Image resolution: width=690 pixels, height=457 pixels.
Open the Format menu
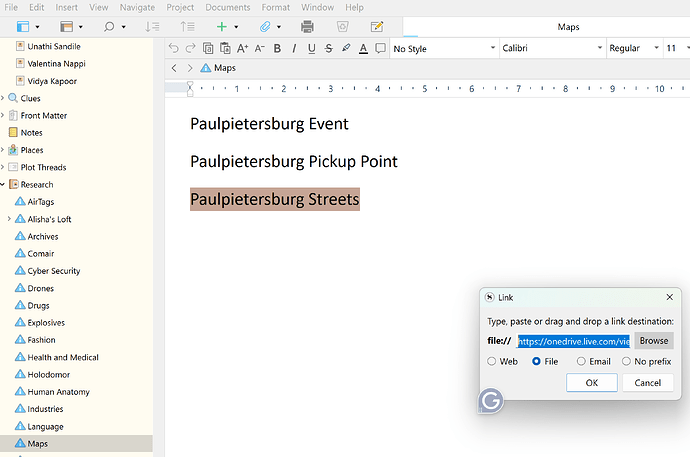point(275,7)
